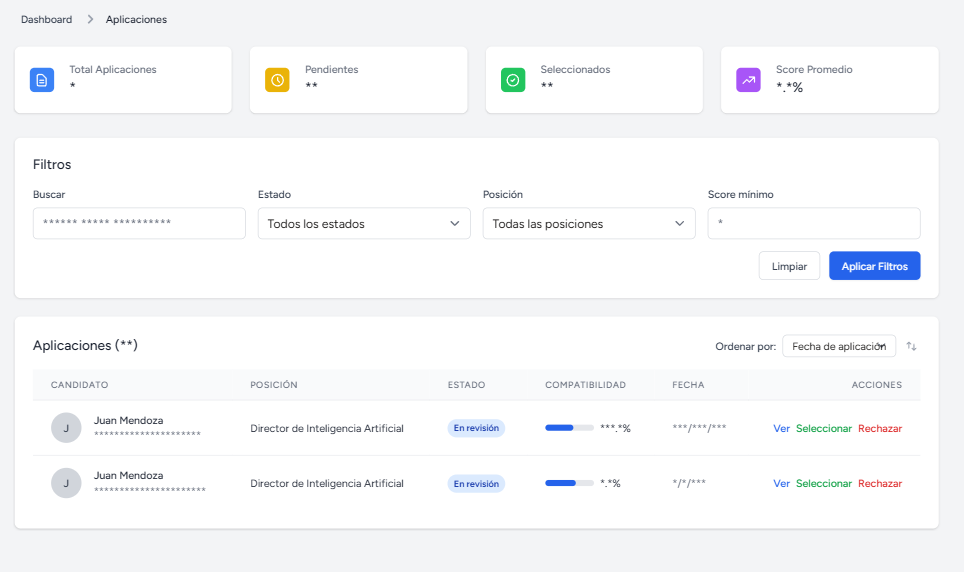The image size is (964, 572).
Task: Open the Ordenar por dropdown
Action: [838, 346]
